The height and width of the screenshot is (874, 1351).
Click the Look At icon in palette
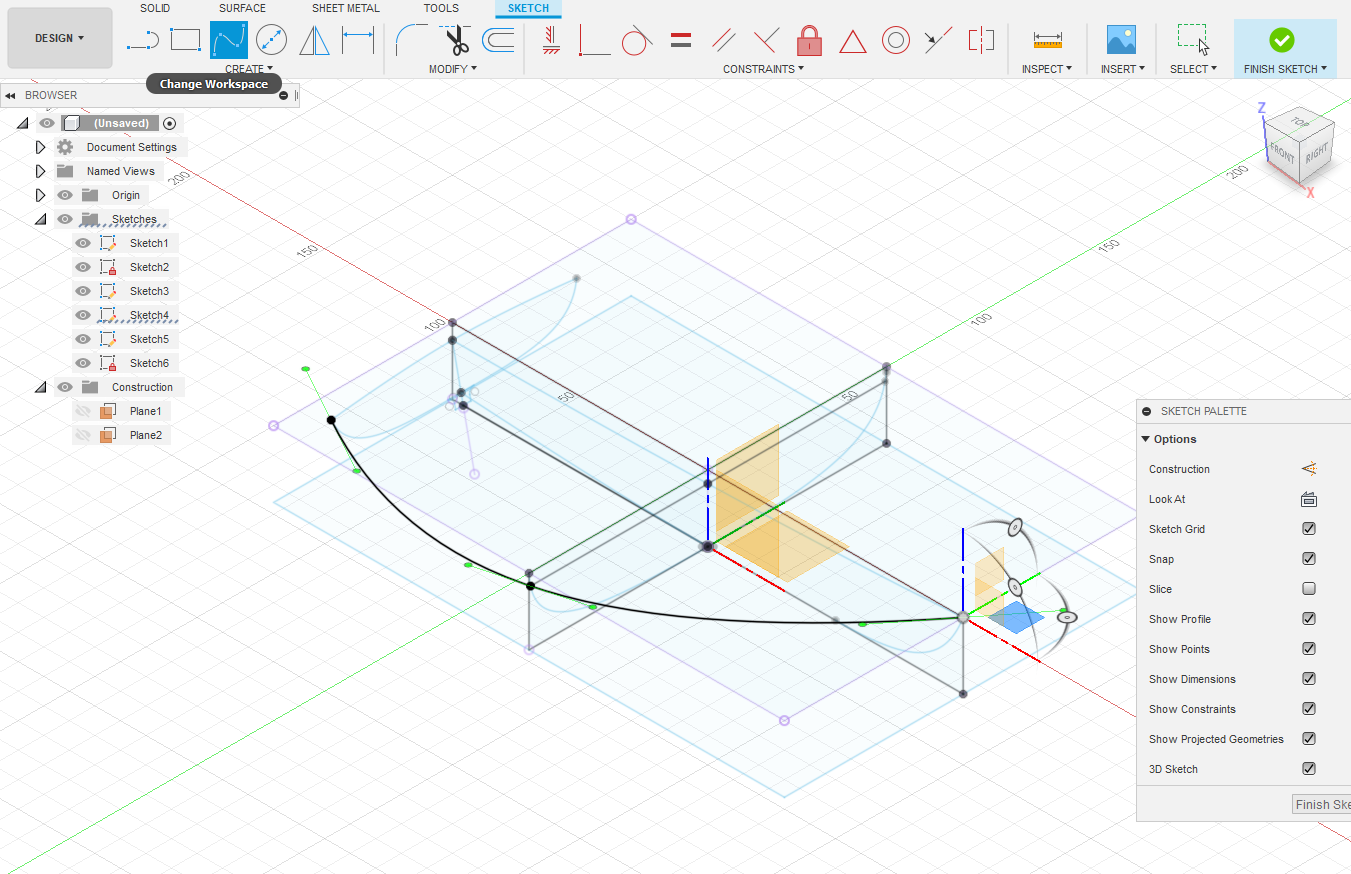(x=1309, y=499)
